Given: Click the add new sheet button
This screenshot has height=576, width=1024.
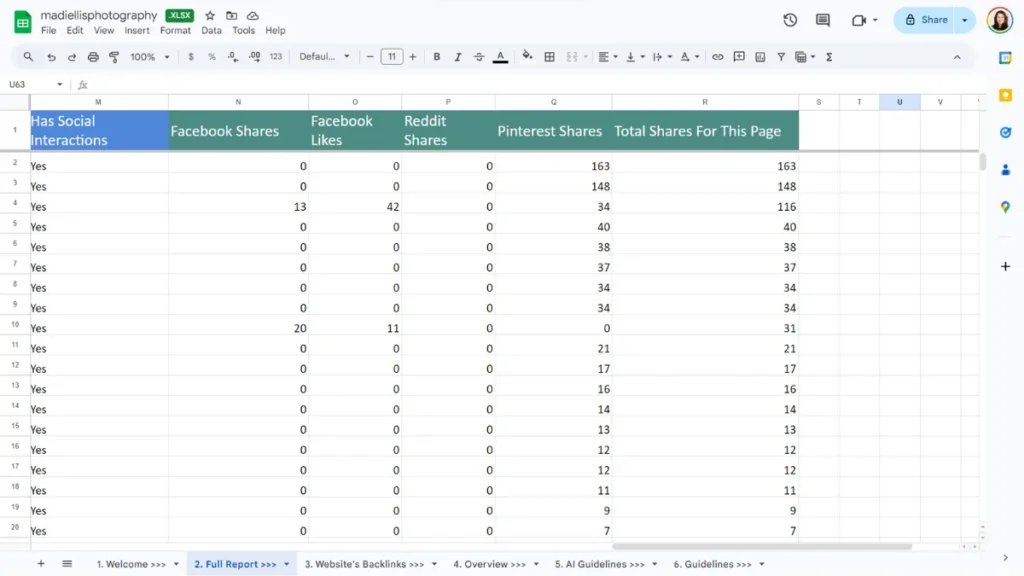Looking at the screenshot, I should pyautogui.click(x=41, y=564).
